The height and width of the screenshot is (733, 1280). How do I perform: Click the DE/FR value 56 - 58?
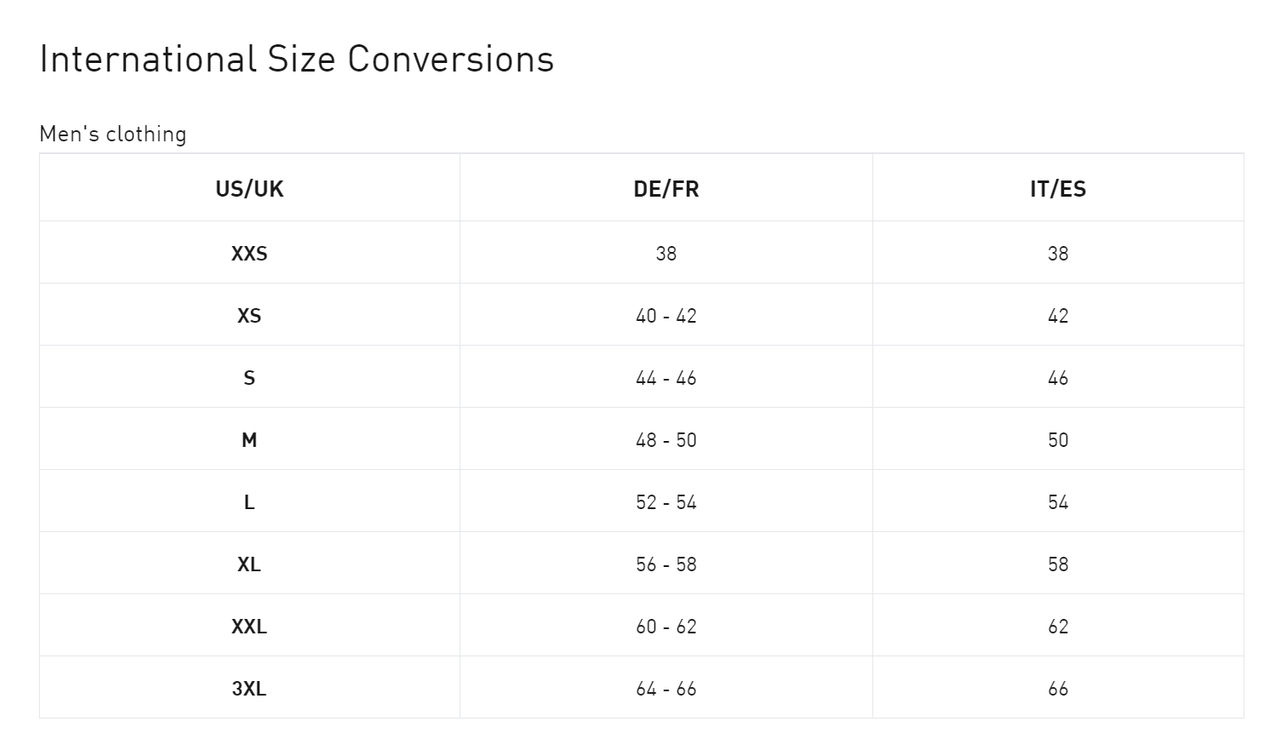coord(666,564)
